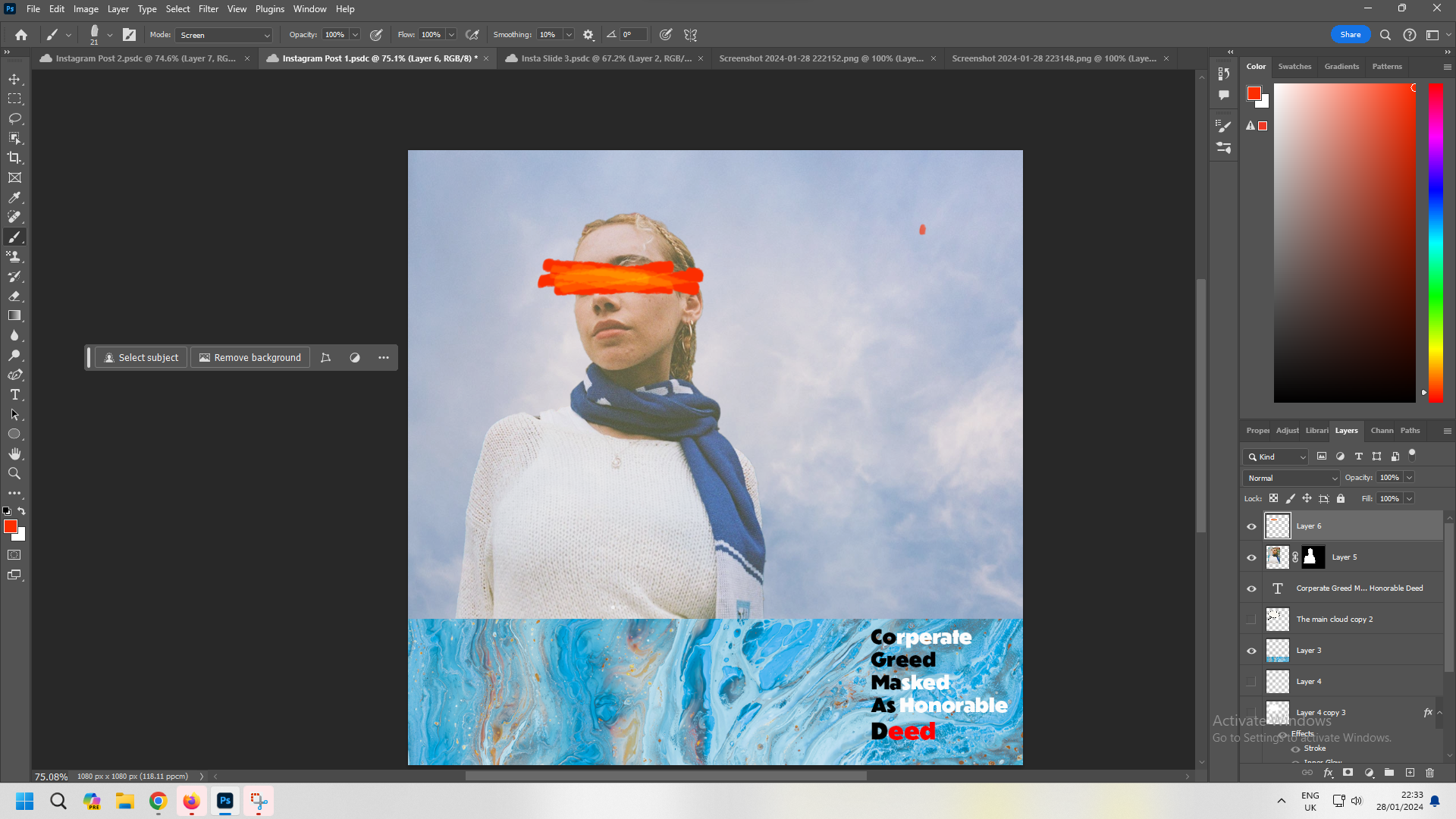Click the Select subject button
1456x819 pixels.
pyautogui.click(x=141, y=357)
